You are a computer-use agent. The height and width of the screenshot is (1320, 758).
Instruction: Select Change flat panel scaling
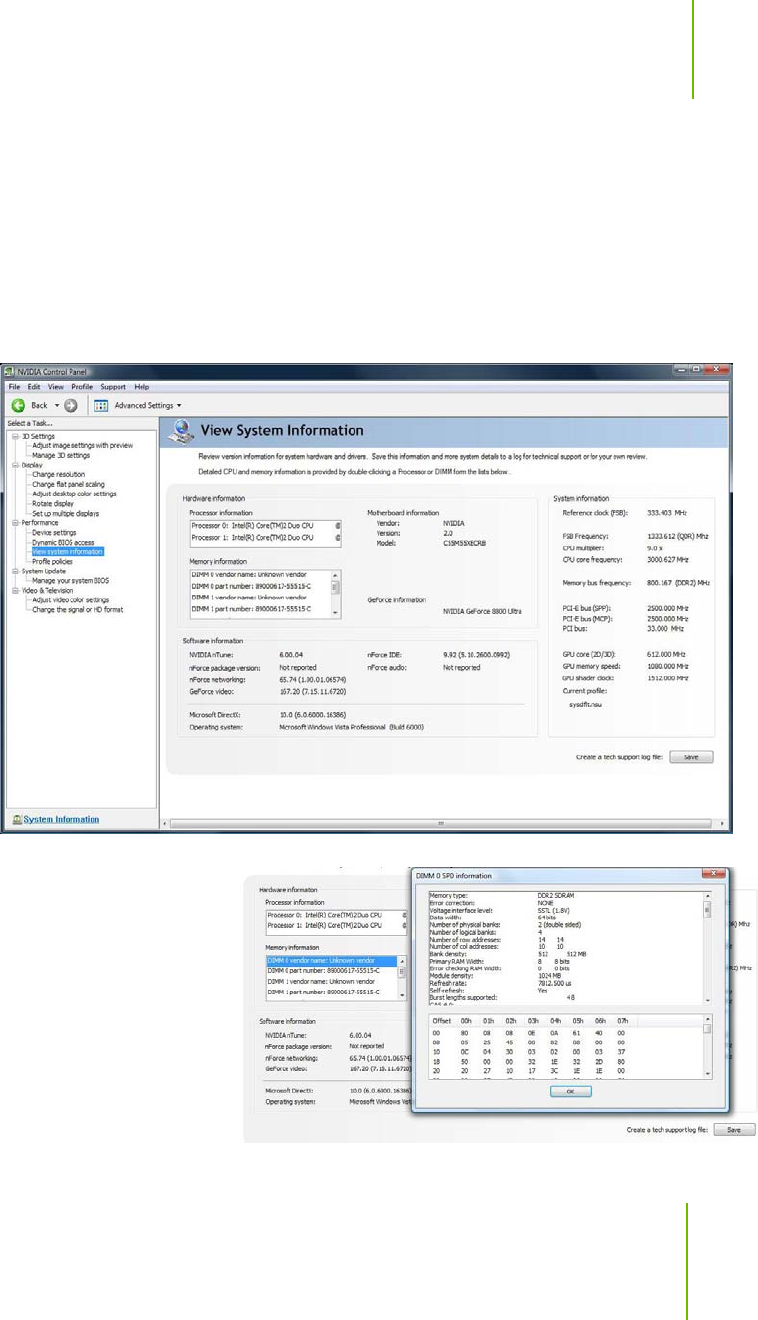pyautogui.click(x=68, y=484)
